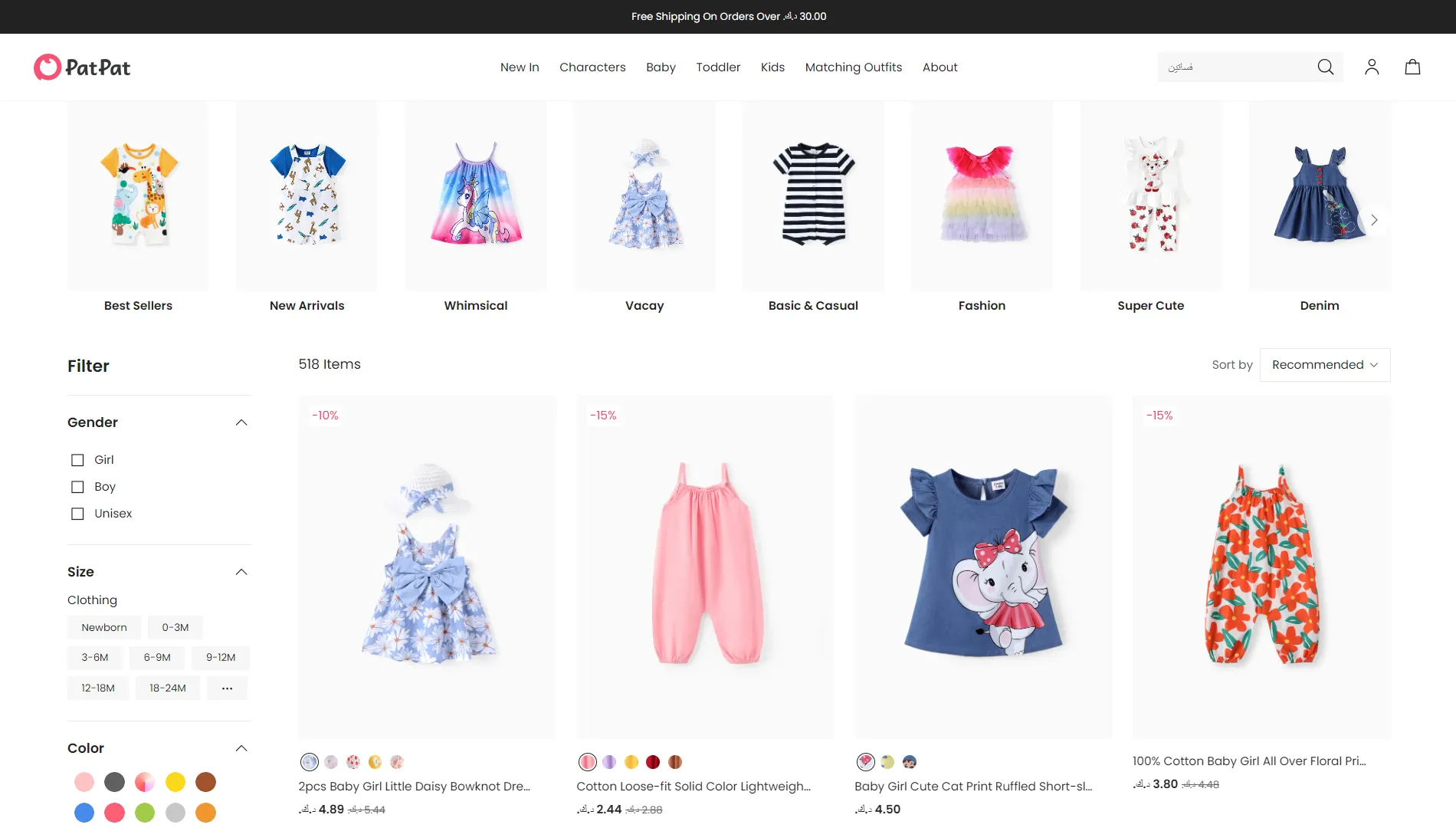Open the shopping bag icon
1456x828 pixels.
(x=1412, y=67)
